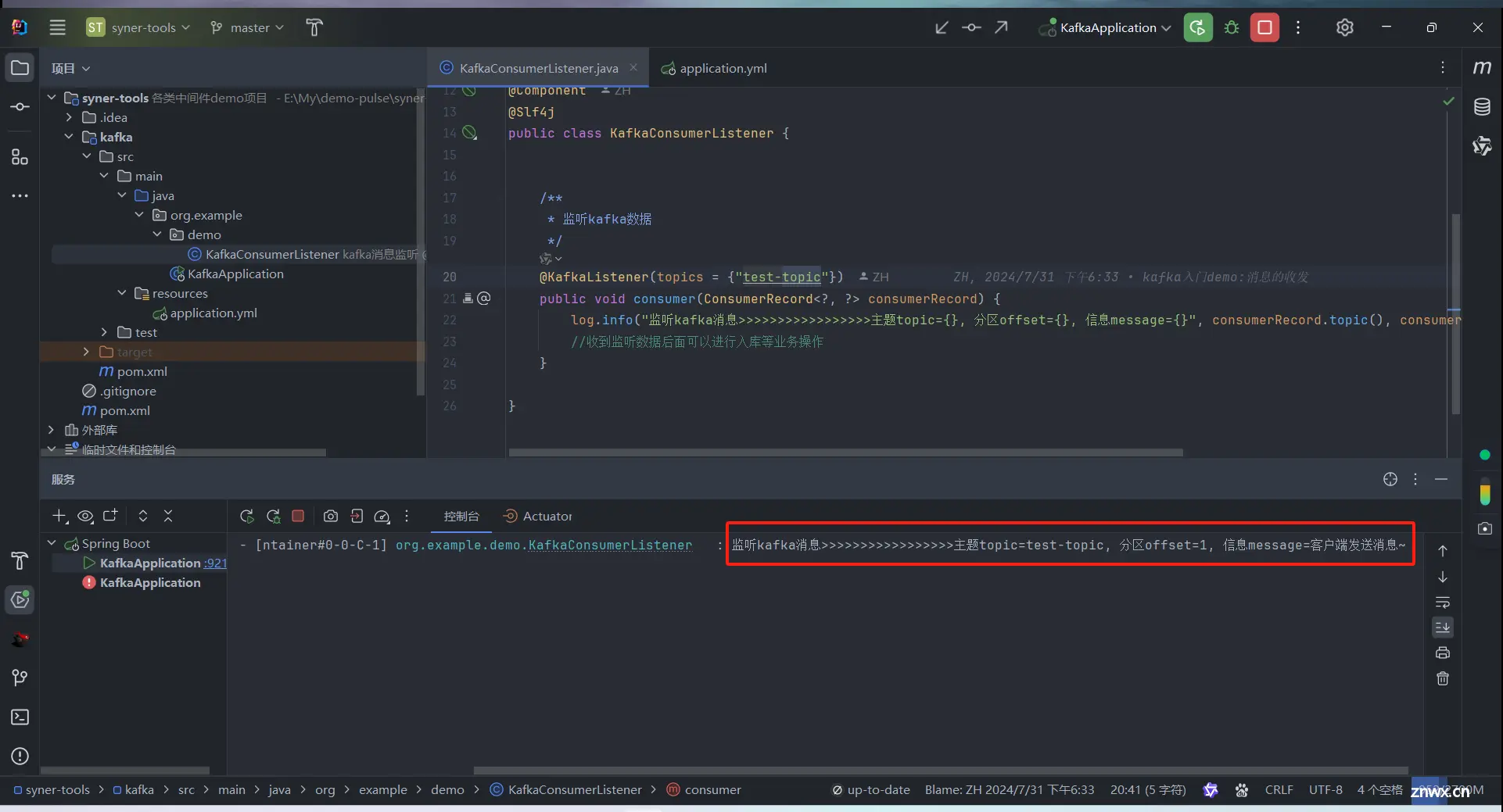Open the Structure tool window icon
Screen dimensions: 1503x812
click(20, 157)
